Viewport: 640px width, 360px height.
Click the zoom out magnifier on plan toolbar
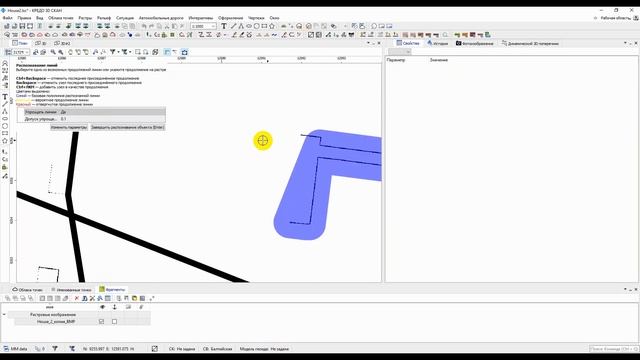(x=61, y=52)
